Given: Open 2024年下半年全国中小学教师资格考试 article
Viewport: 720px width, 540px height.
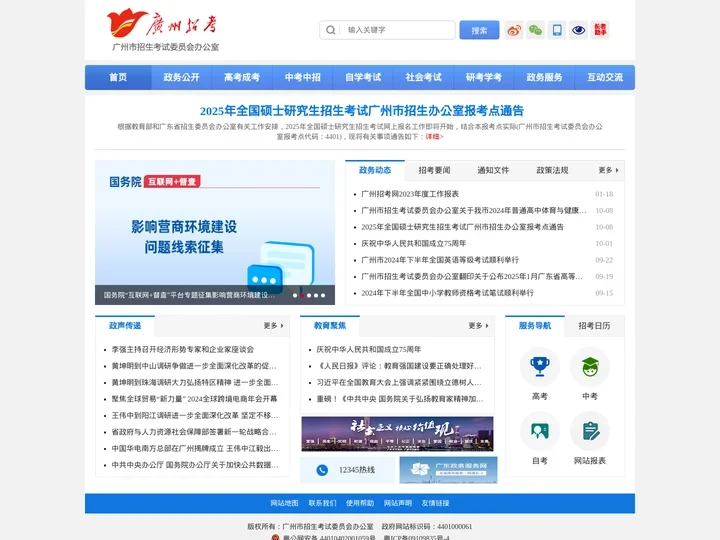Looking at the screenshot, I should 447,293.
